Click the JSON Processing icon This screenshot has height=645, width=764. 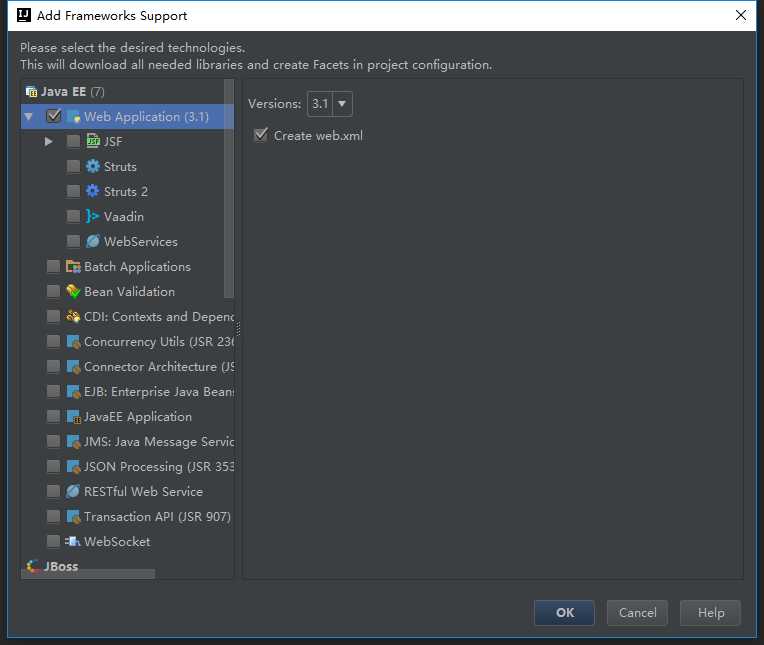(73, 467)
